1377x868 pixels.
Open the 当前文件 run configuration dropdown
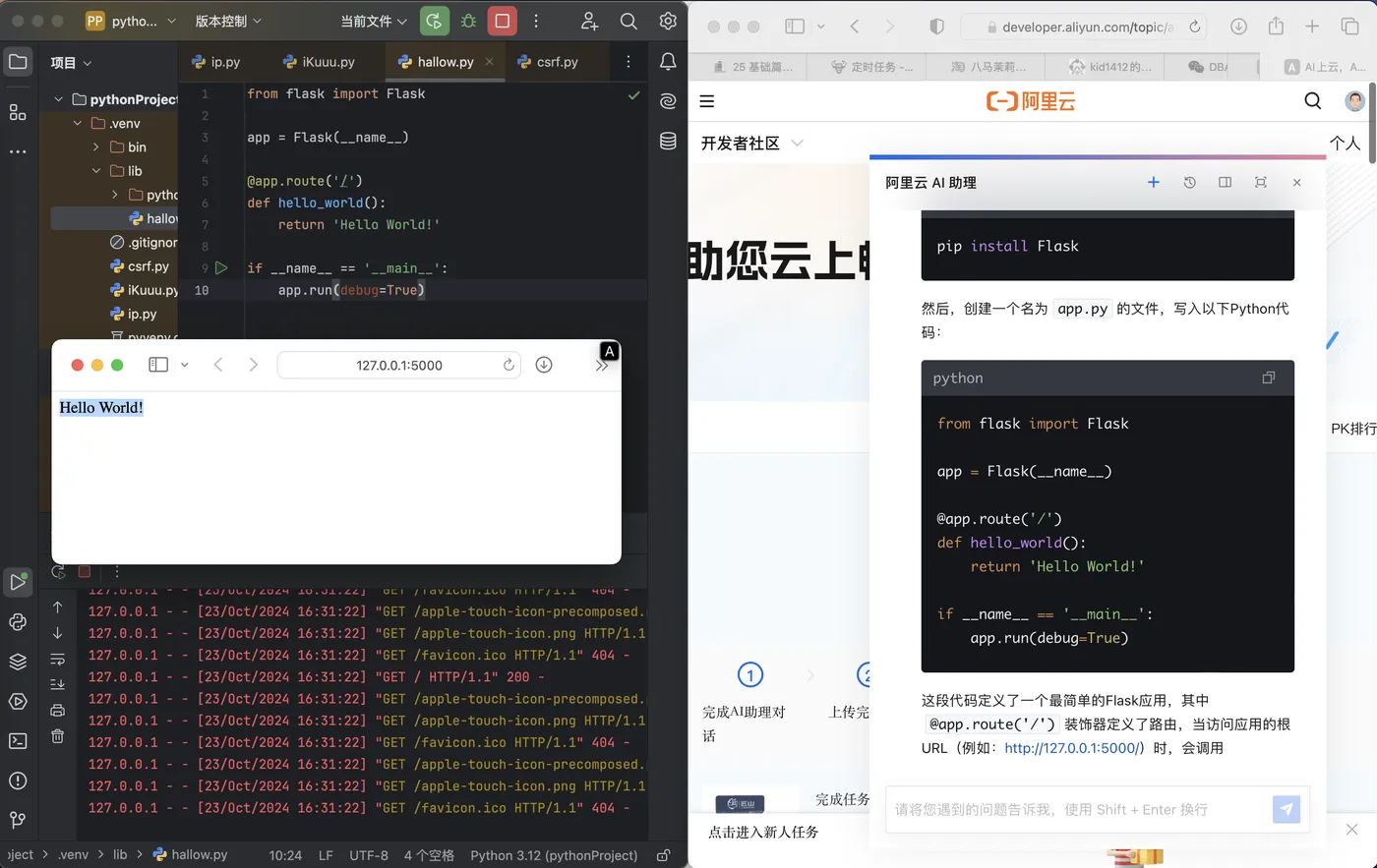pos(375,21)
